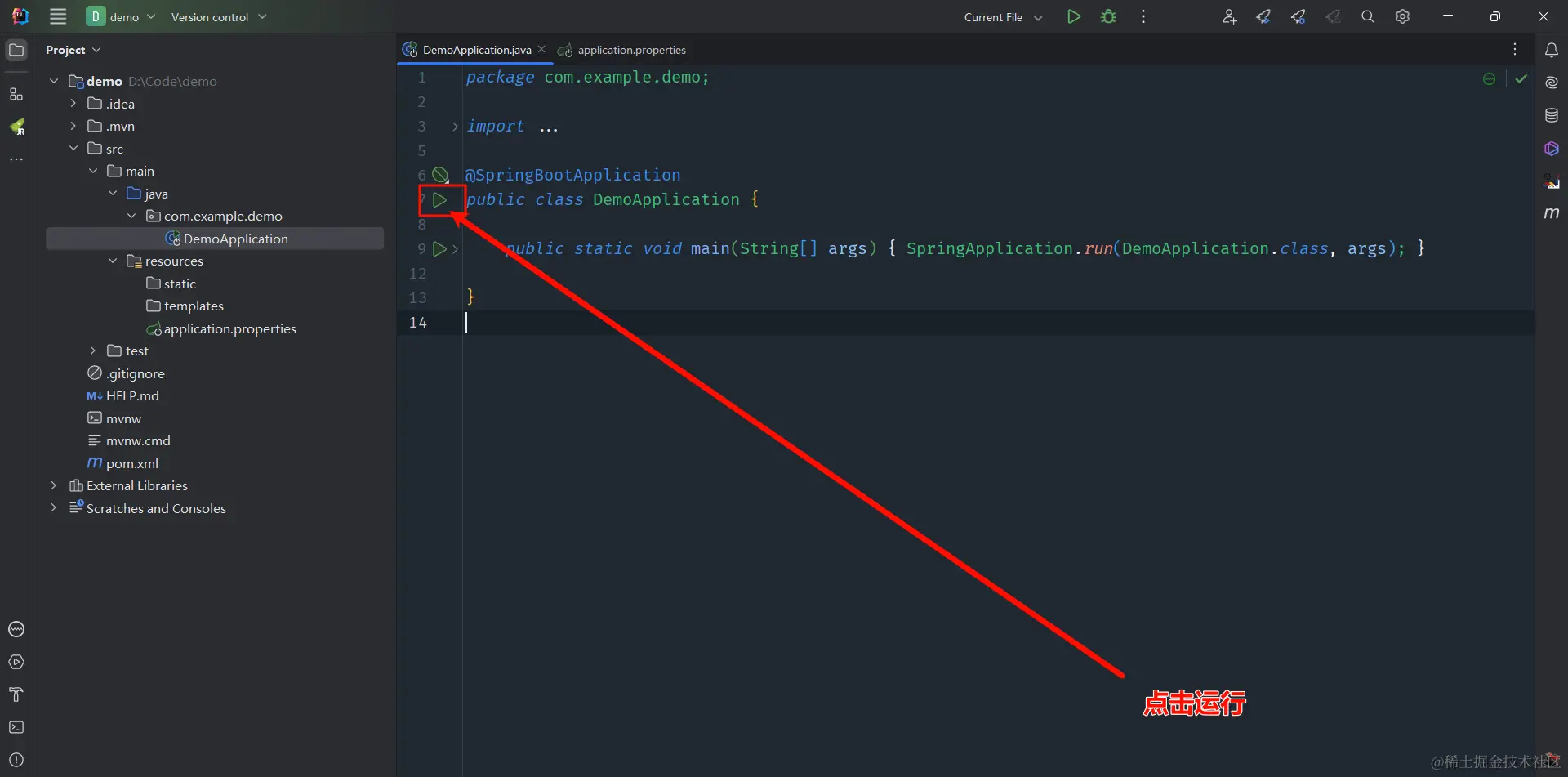This screenshot has width=1568, height=777.
Task: Switch to application.properties tab
Action: 622,50
